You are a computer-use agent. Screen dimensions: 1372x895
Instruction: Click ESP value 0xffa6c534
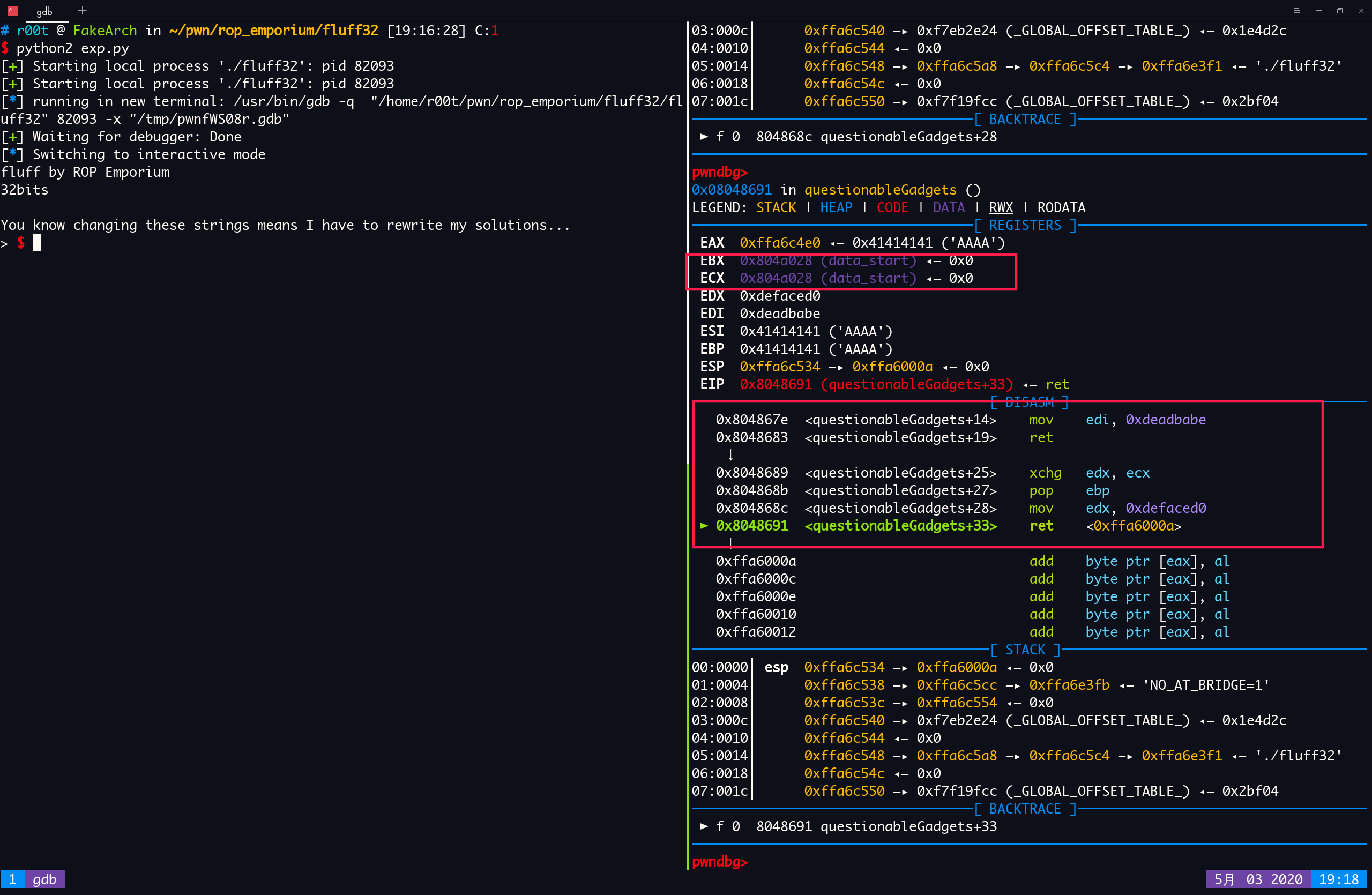pyautogui.click(x=779, y=367)
